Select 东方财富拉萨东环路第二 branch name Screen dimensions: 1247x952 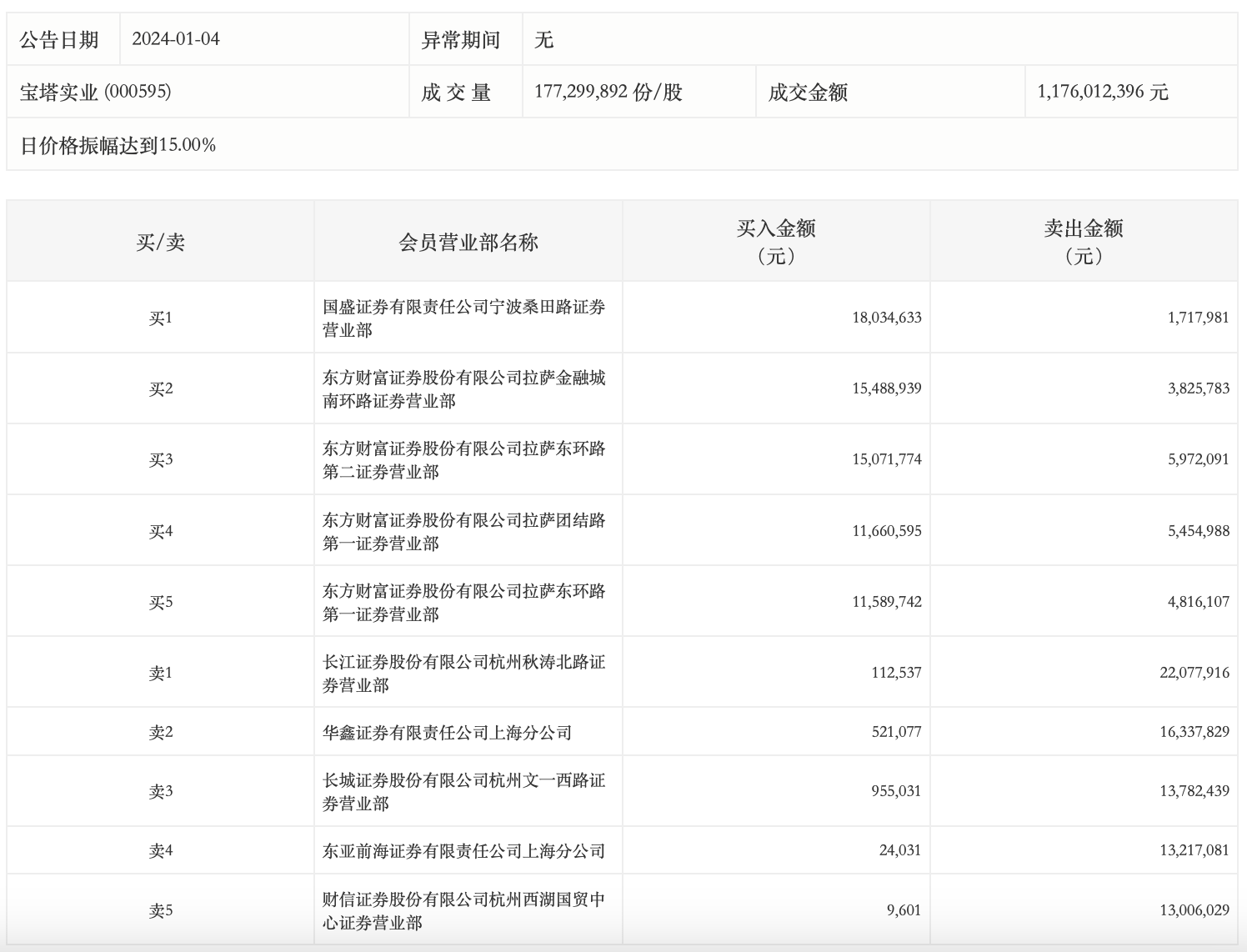pyautogui.click(x=463, y=459)
